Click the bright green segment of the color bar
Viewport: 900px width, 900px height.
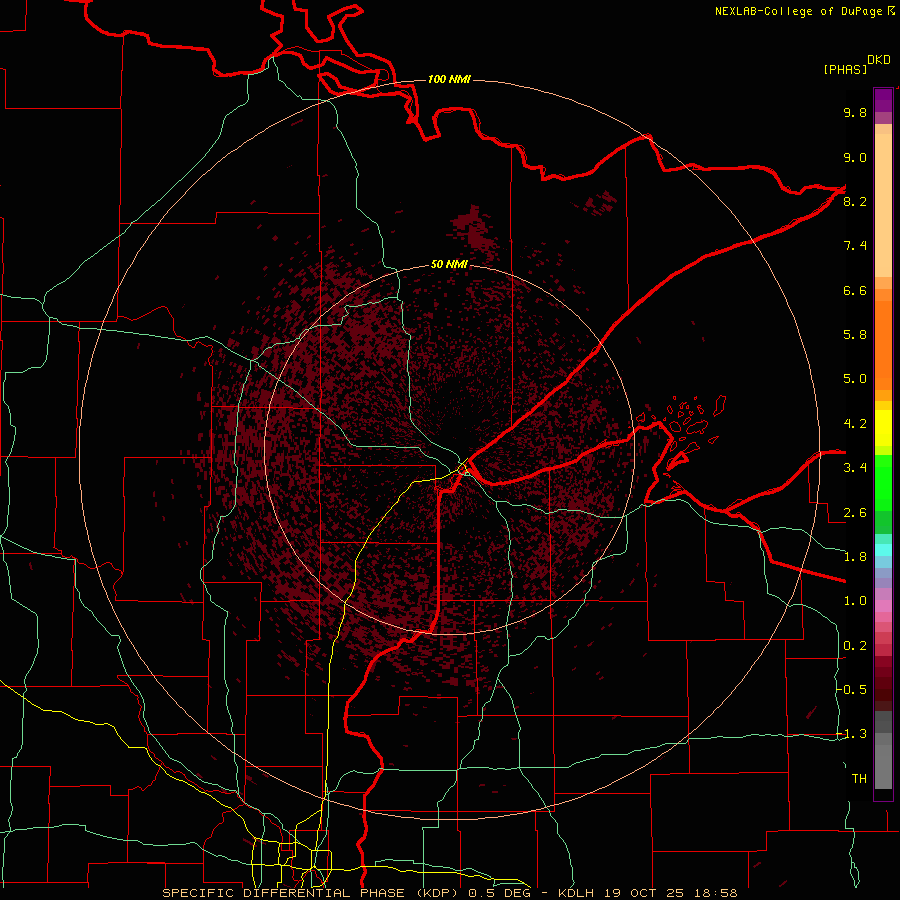[x=883, y=482]
